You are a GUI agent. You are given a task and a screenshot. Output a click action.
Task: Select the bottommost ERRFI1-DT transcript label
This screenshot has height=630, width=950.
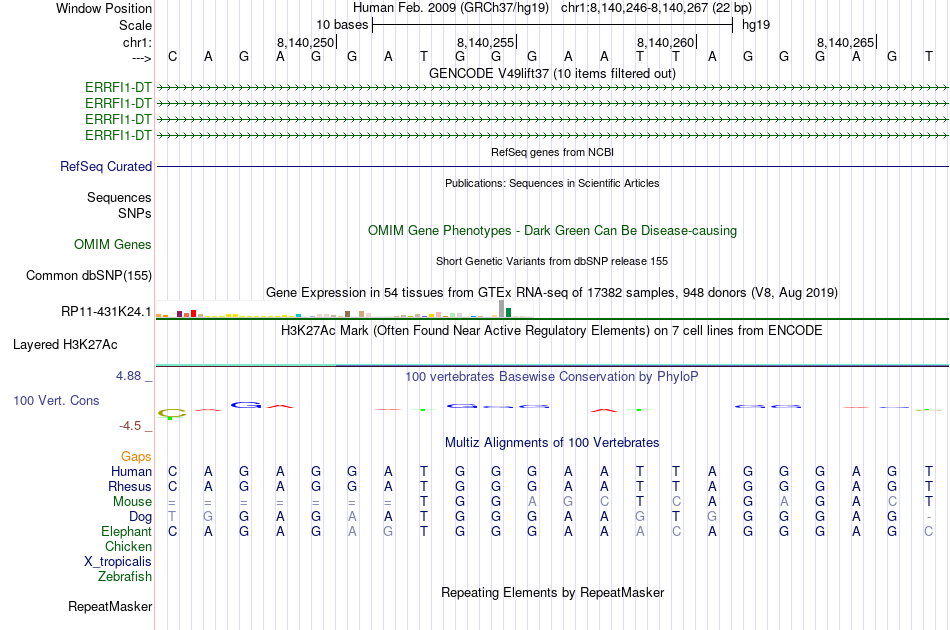tap(118, 135)
